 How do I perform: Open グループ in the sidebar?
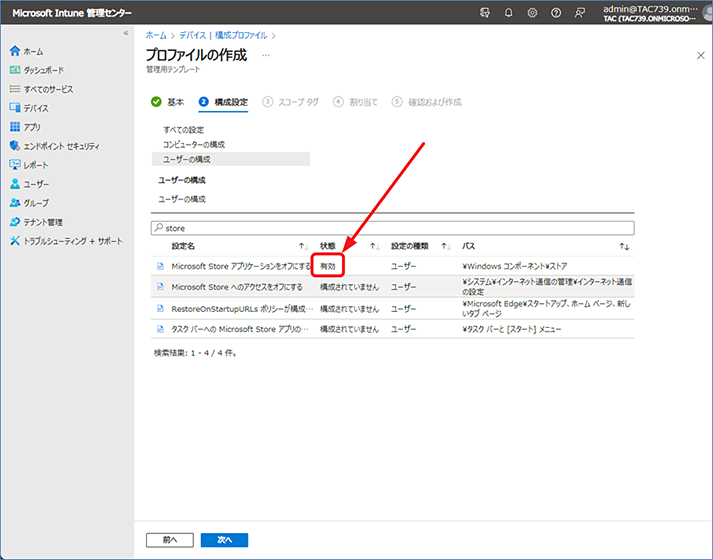[x=29, y=203]
